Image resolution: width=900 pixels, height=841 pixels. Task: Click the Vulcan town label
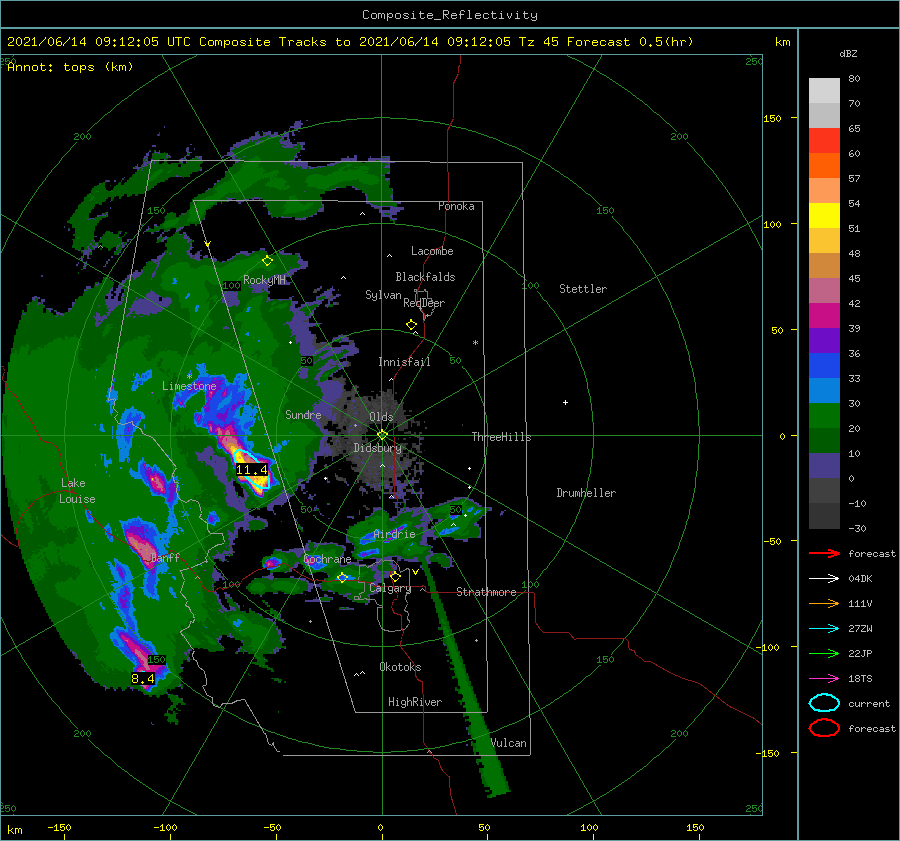(509, 743)
